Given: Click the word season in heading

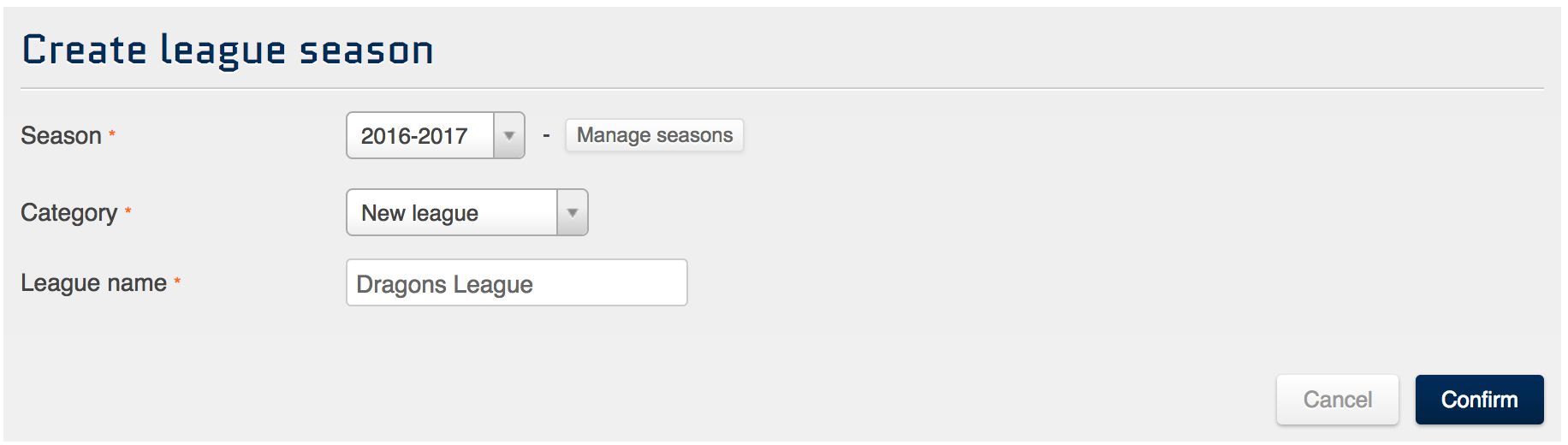Looking at the screenshot, I should coord(366,51).
